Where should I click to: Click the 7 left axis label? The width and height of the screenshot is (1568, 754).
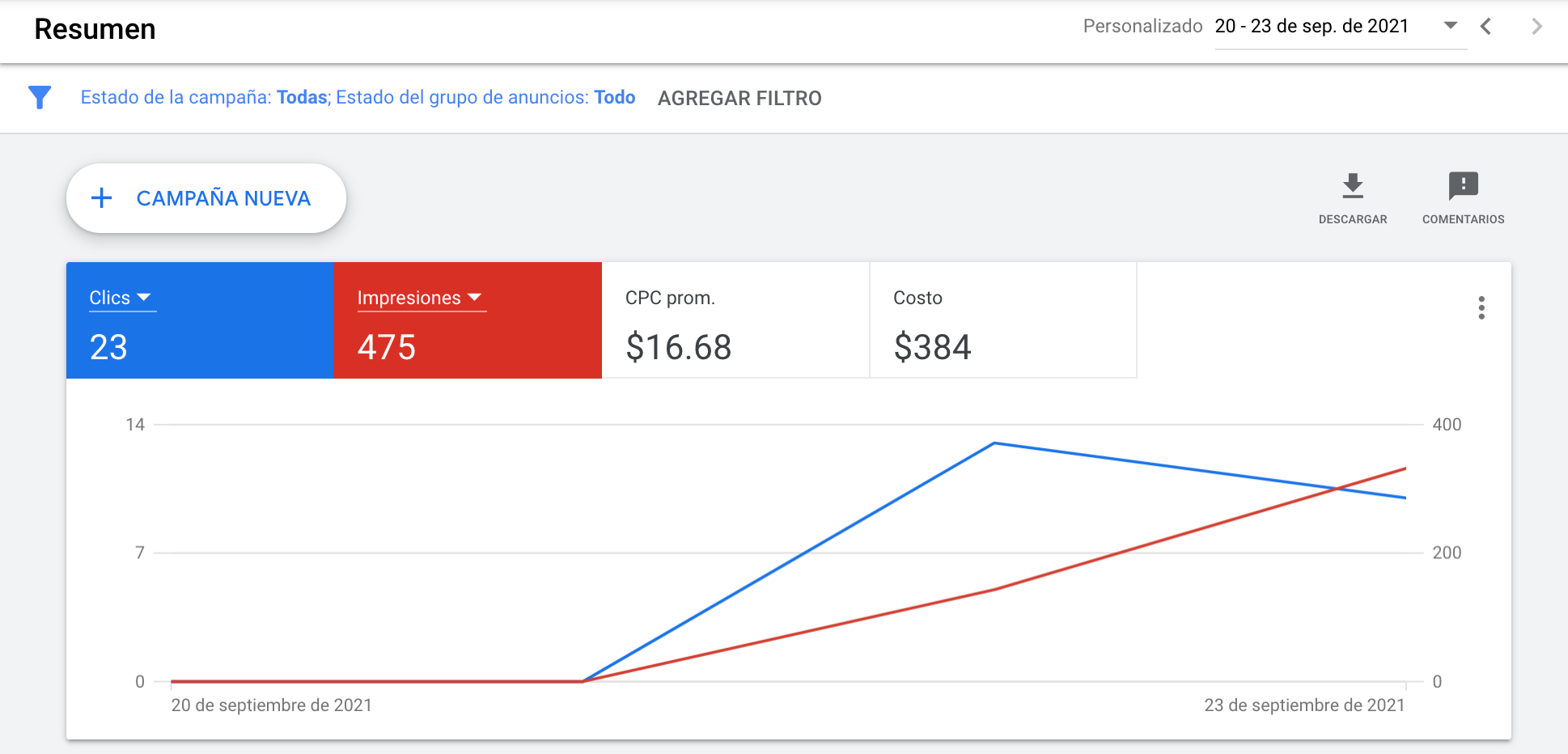(x=140, y=553)
